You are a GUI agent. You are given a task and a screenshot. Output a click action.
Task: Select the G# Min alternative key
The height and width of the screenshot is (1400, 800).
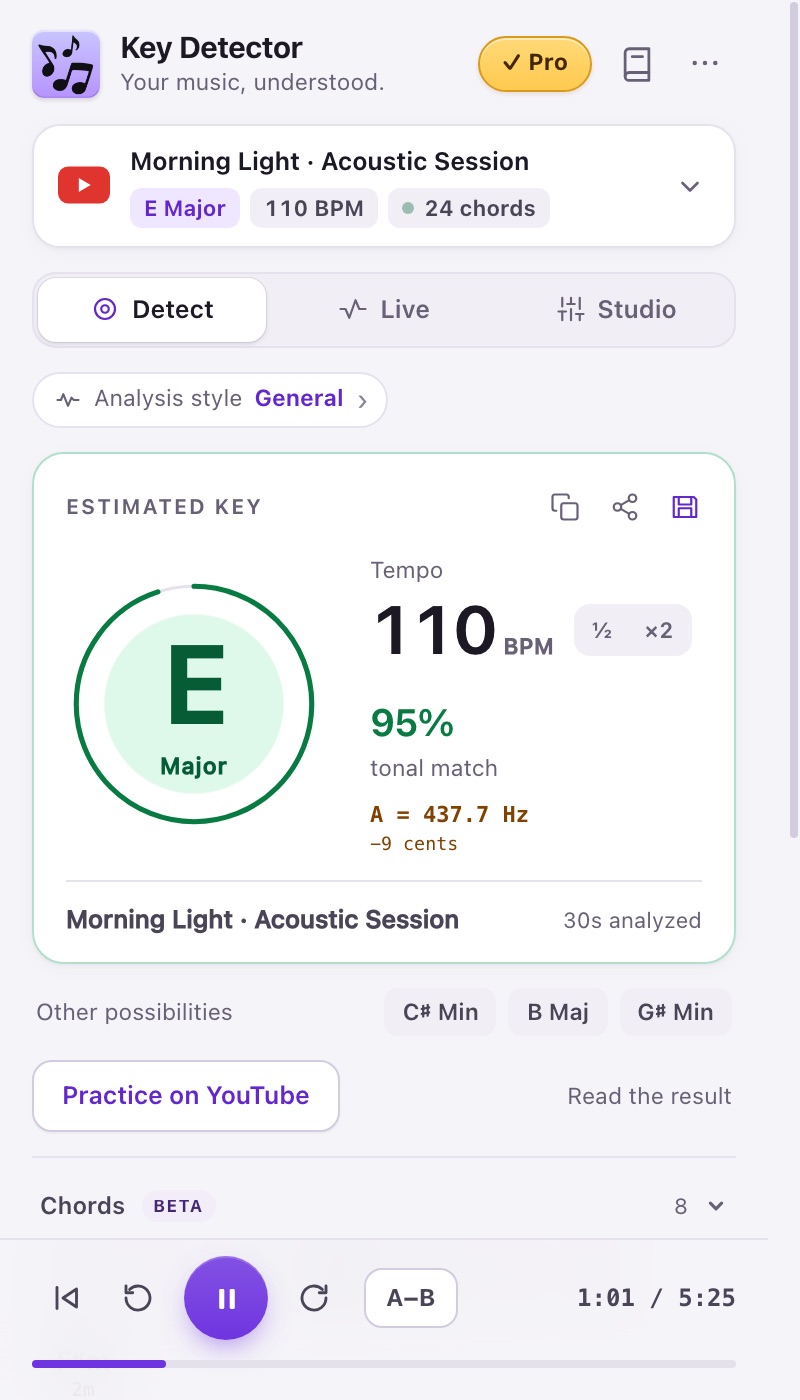pyautogui.click(x=676, y=1012)
